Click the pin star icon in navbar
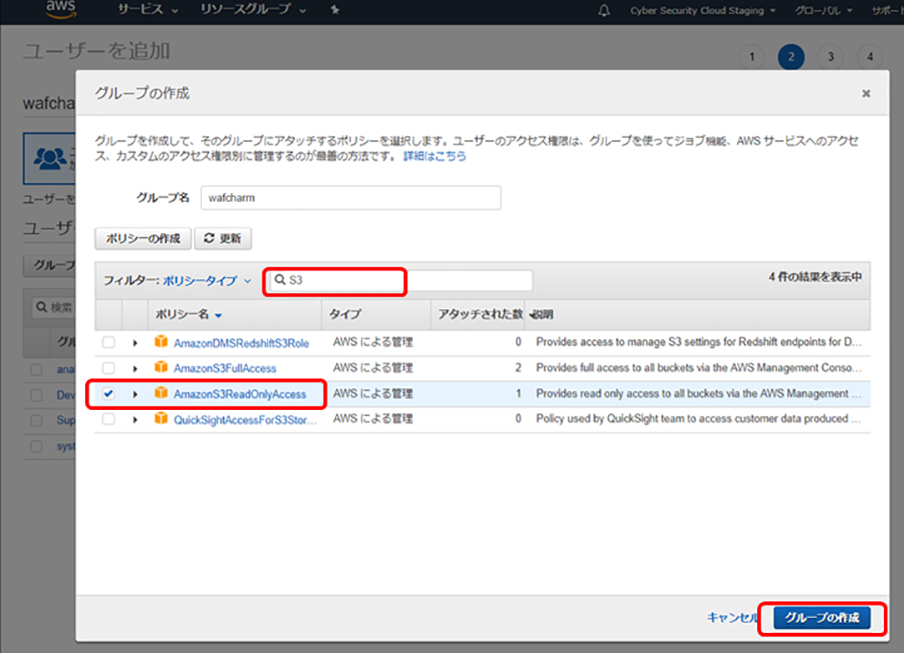This screenshot has width=904, height=653. click(x=334, y=10)
